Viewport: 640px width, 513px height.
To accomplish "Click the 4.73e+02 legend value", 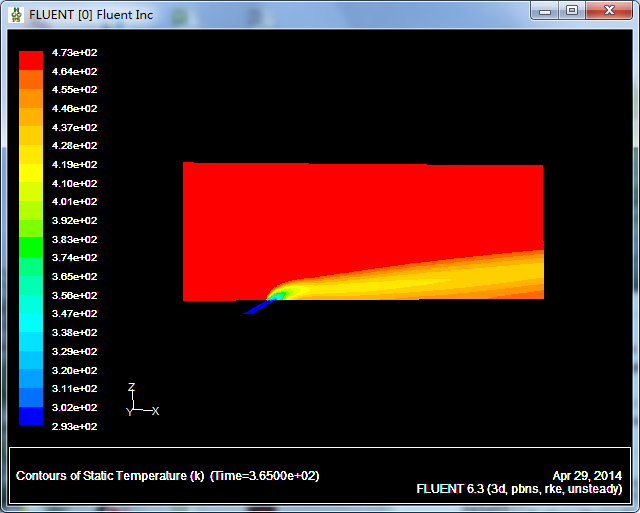I will point(75,53).
